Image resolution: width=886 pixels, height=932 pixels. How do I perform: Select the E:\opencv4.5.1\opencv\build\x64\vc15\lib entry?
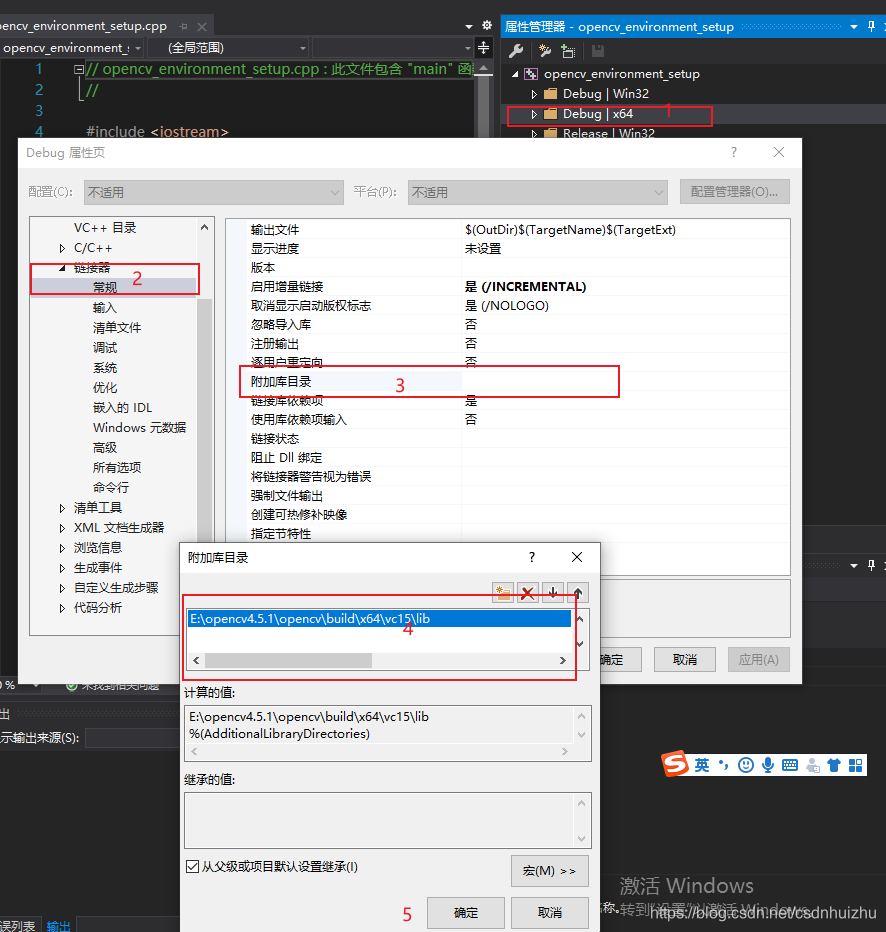click(x=379, y=619)
